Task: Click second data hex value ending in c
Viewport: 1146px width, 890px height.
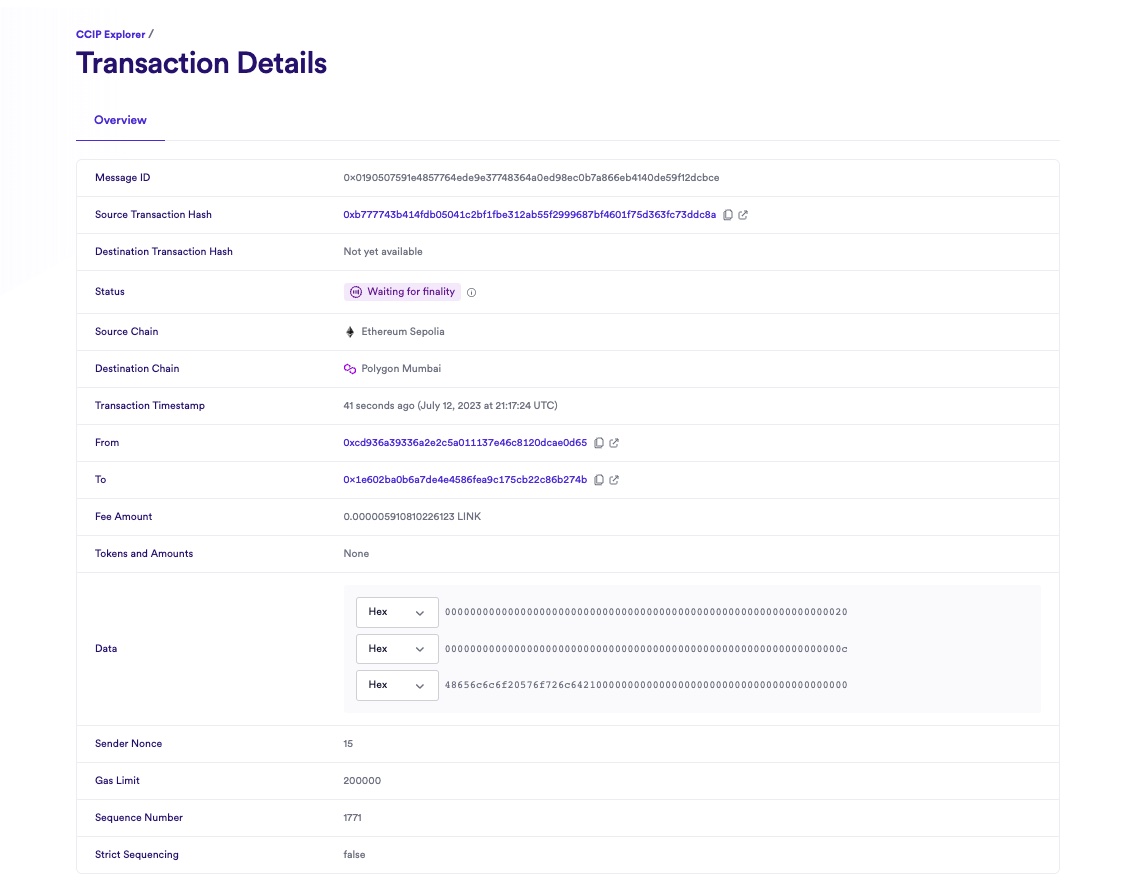Action: click(x=646, y=649)
